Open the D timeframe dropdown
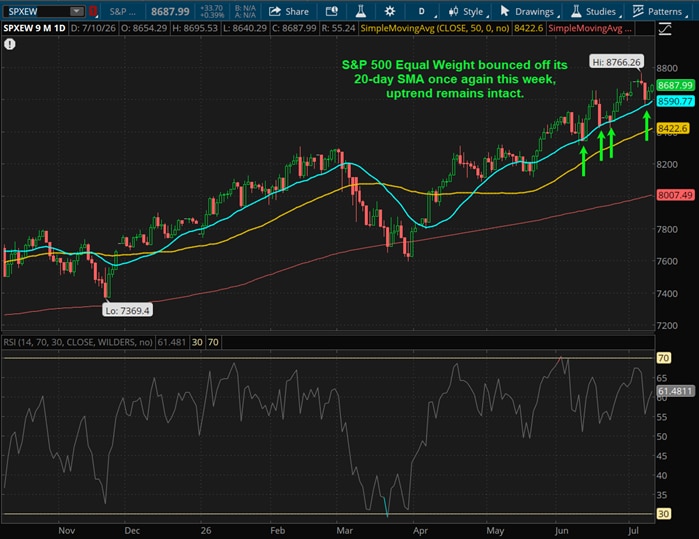699x539 pixels. (x=423, y=12)
